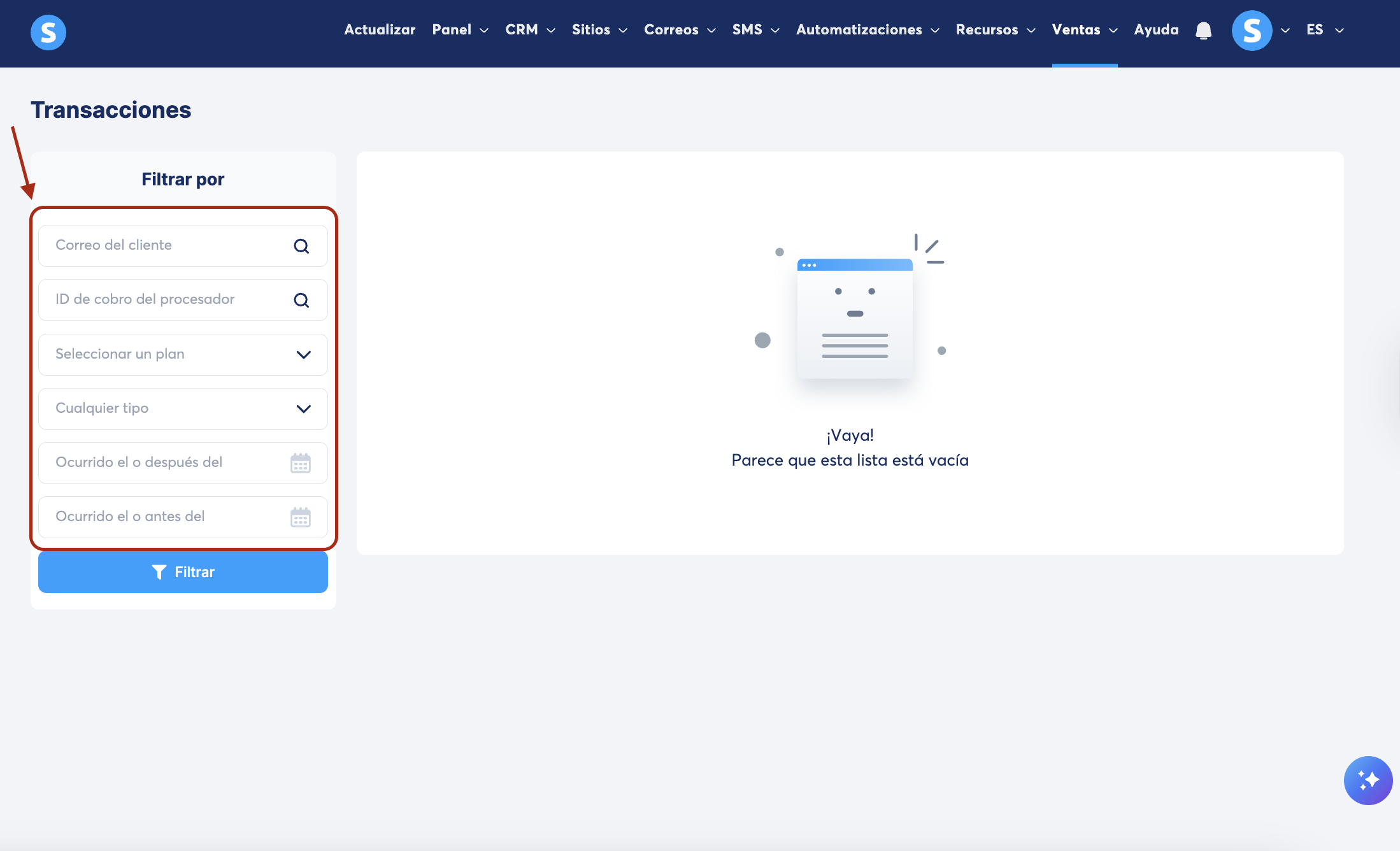Expand the Ventas menu
1400x851 pixels.
(x=1084, y=30)
